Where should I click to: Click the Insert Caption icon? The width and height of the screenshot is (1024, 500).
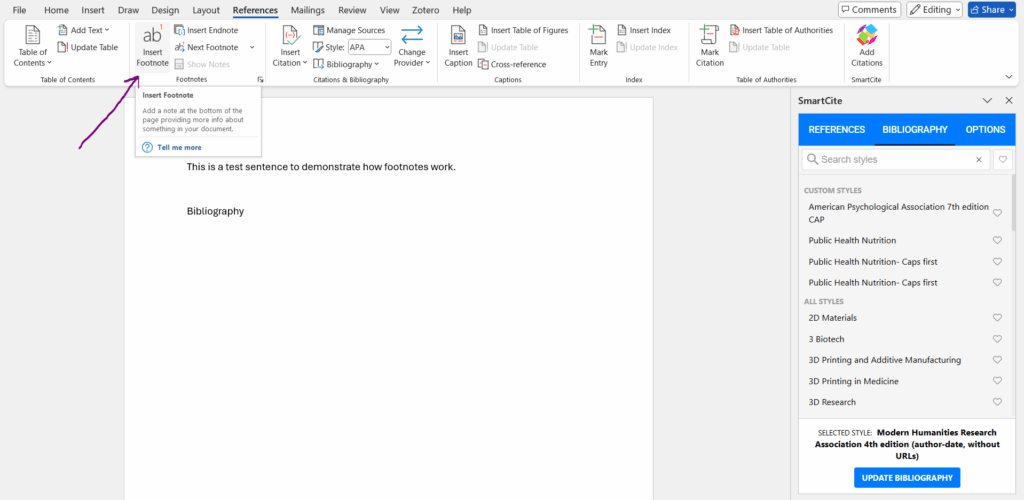[x=458, y=38]
